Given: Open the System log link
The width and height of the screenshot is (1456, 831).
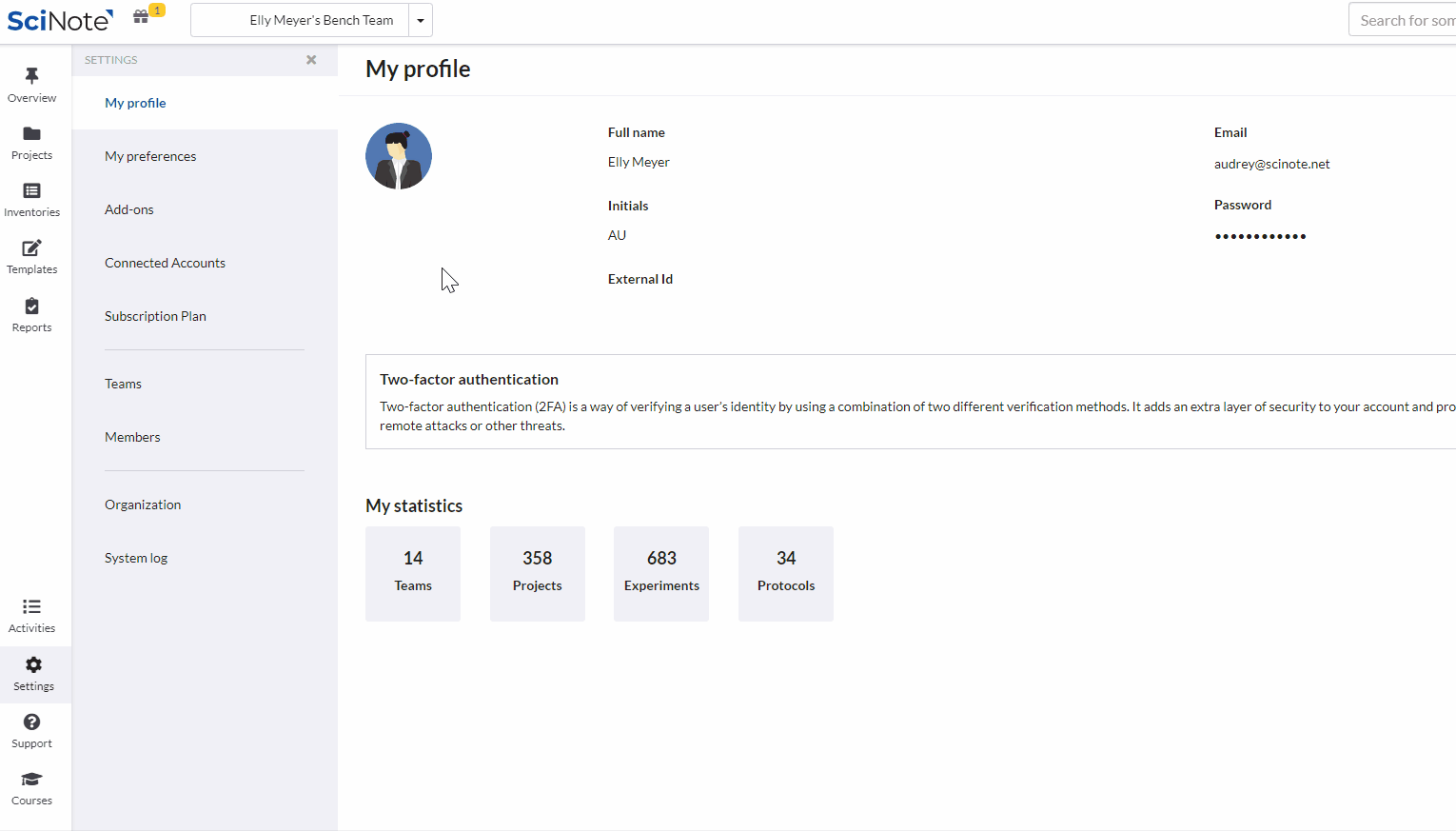Looking at the screenshot, I should tap(136, 558).
